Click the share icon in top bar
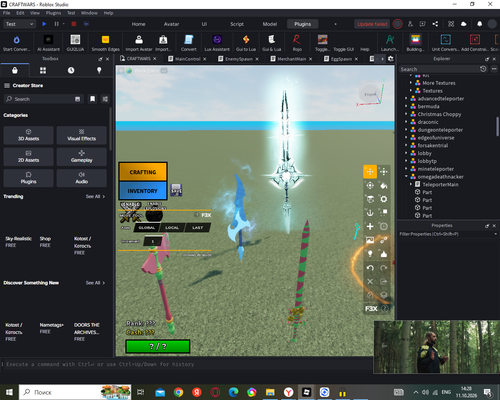This screenshot has width=500, height=400. click(x=435, y=24)
